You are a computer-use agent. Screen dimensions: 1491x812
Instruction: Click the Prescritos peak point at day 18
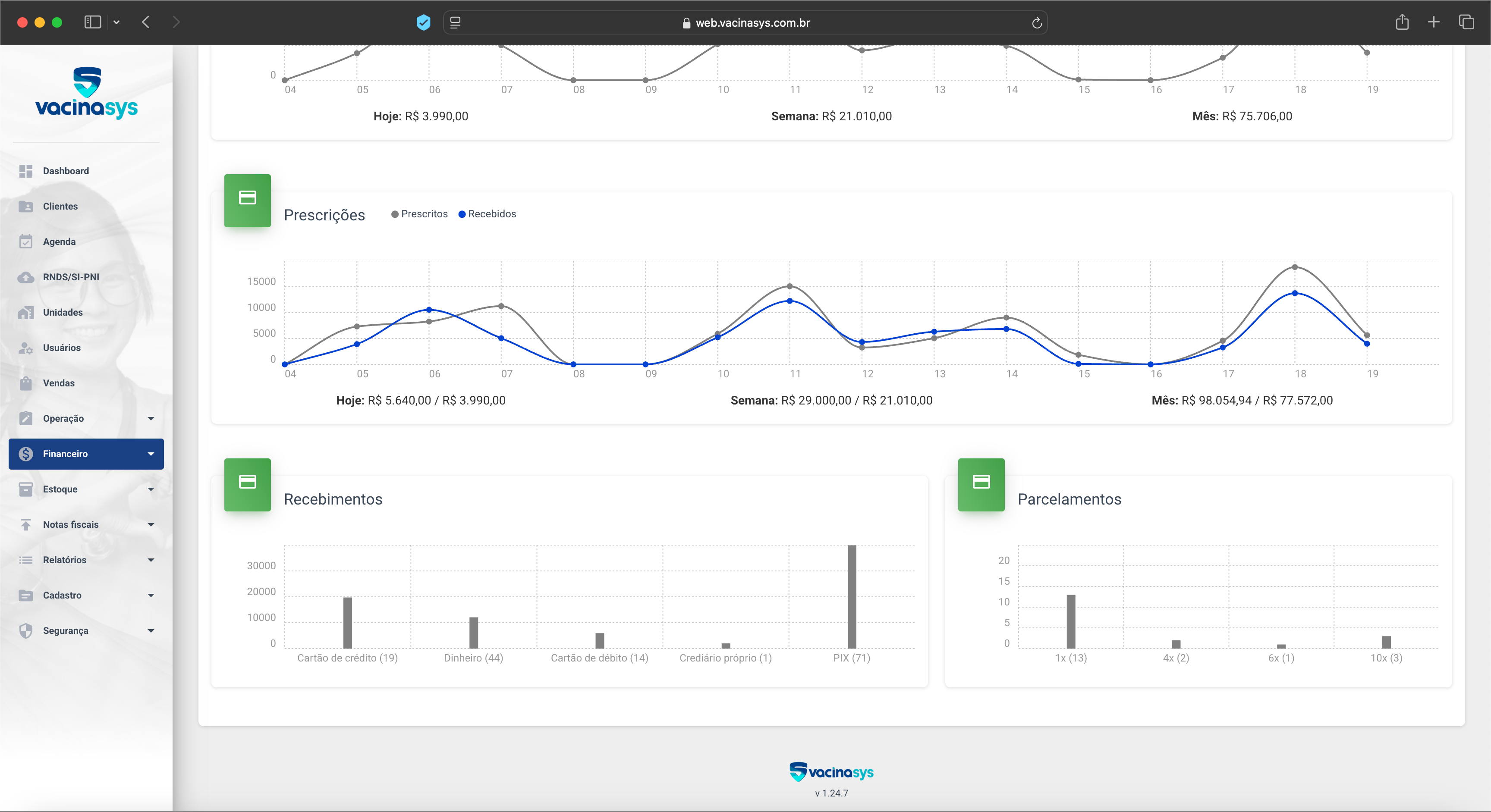(1295, 267)
